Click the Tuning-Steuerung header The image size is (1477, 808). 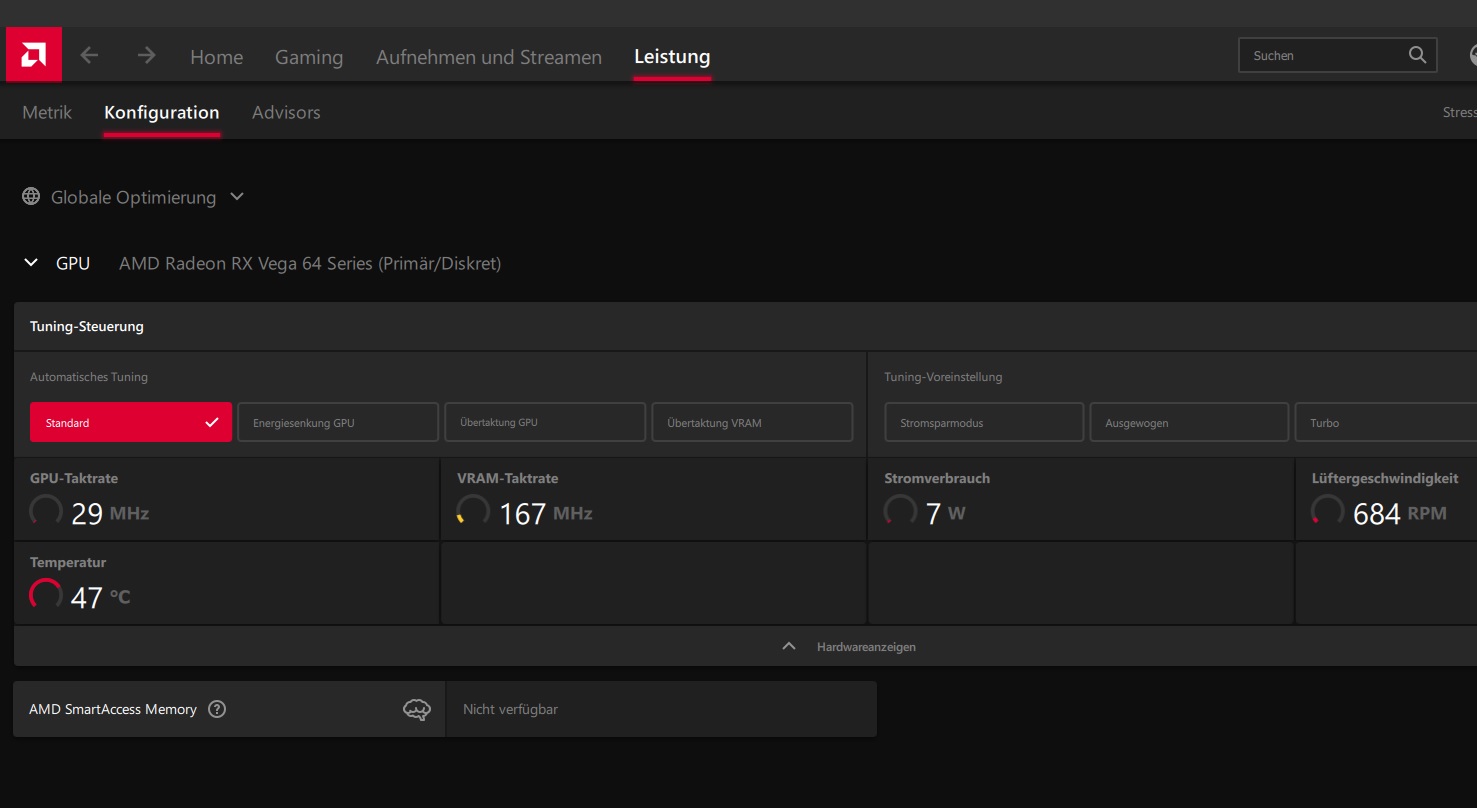(87, 326)
